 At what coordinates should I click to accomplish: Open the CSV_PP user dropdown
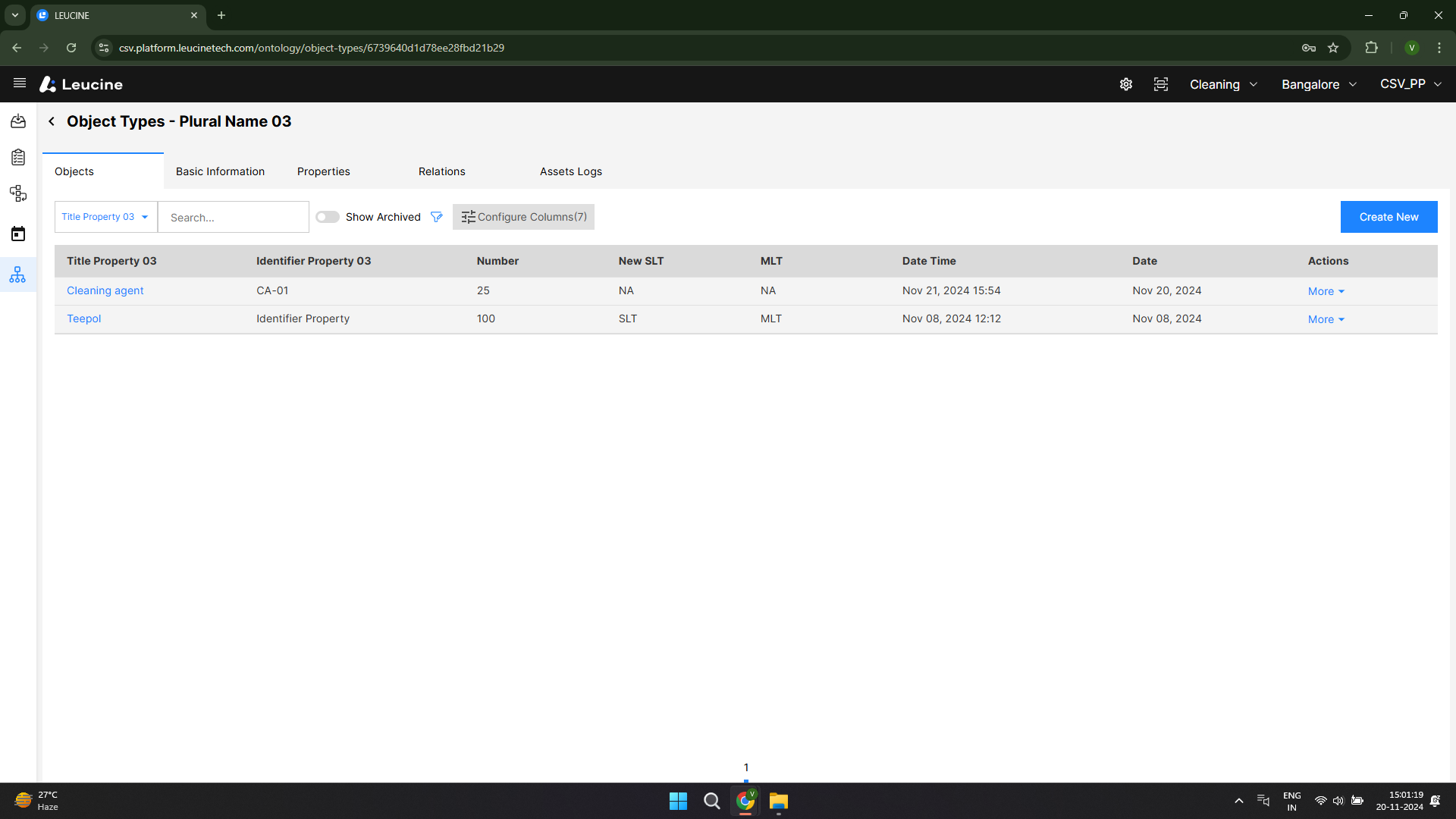click(1410, 84)
